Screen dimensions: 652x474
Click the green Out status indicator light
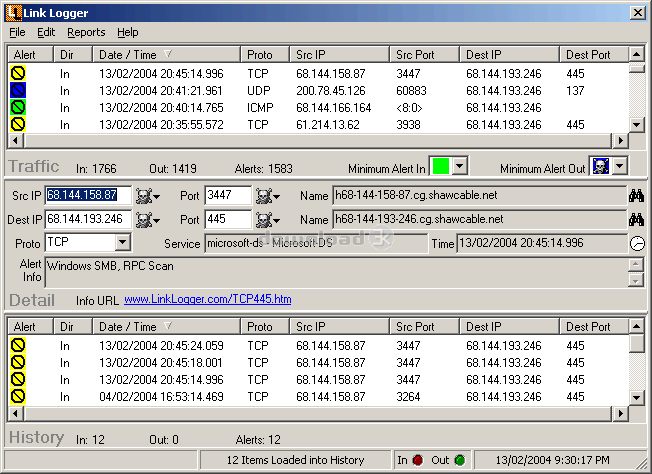coord(460,460)
